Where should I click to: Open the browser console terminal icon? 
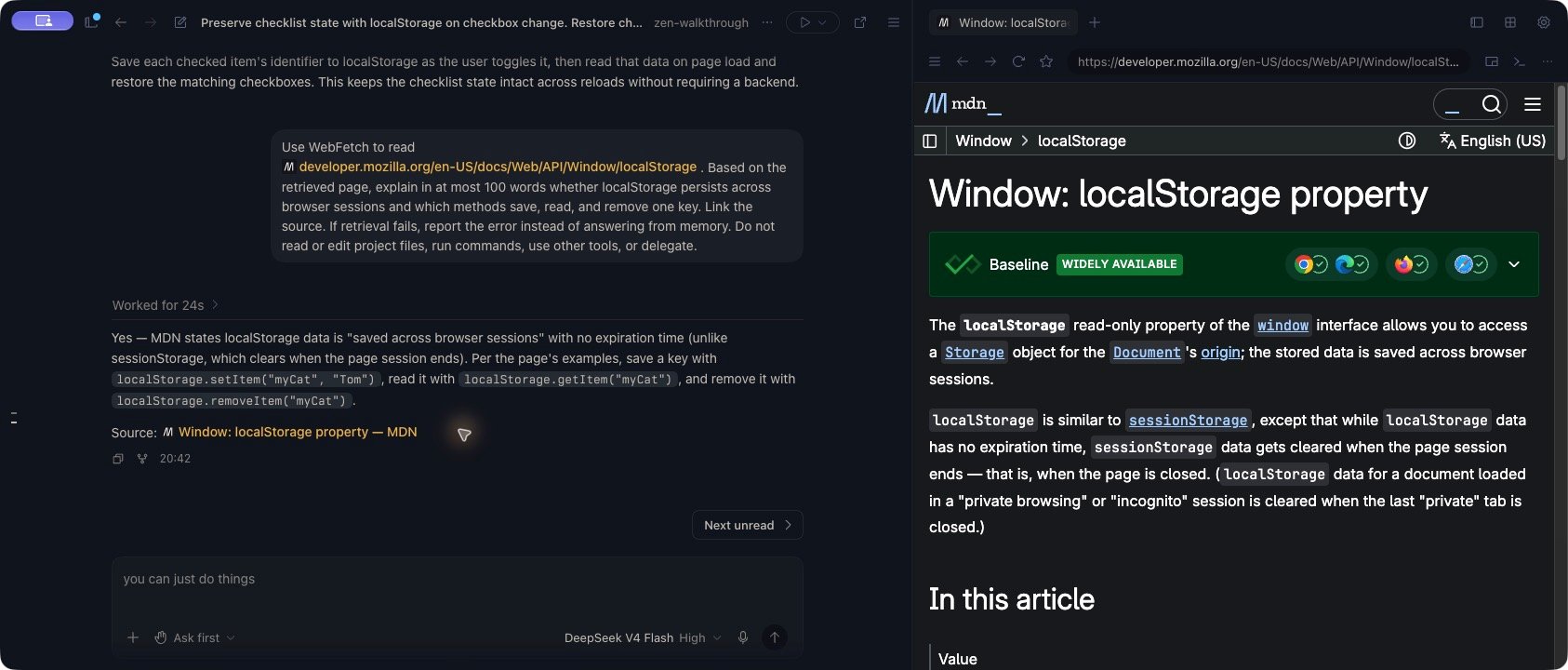[x=1520, y=61]
